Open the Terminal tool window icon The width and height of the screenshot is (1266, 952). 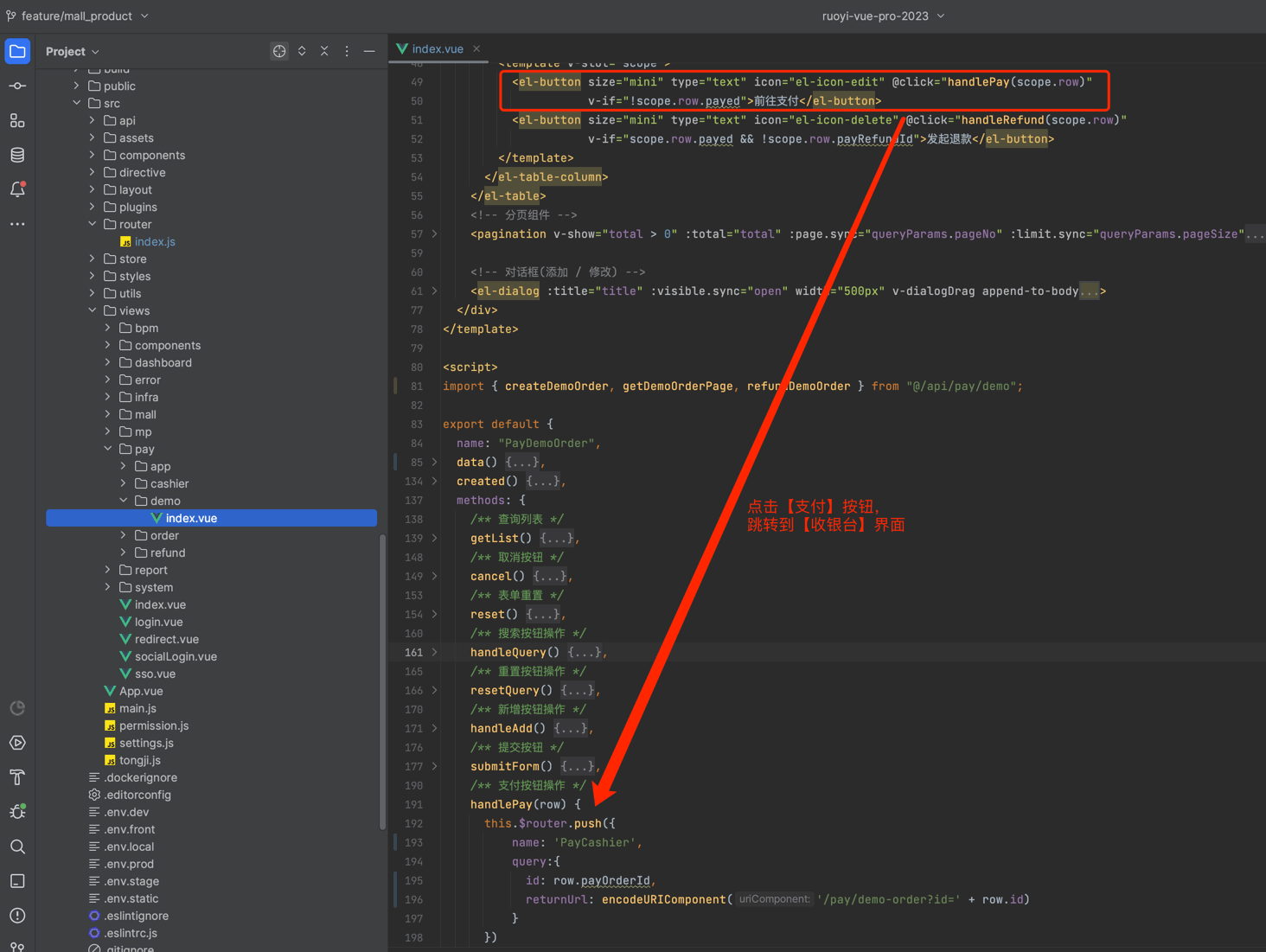(x=17, y=881)
